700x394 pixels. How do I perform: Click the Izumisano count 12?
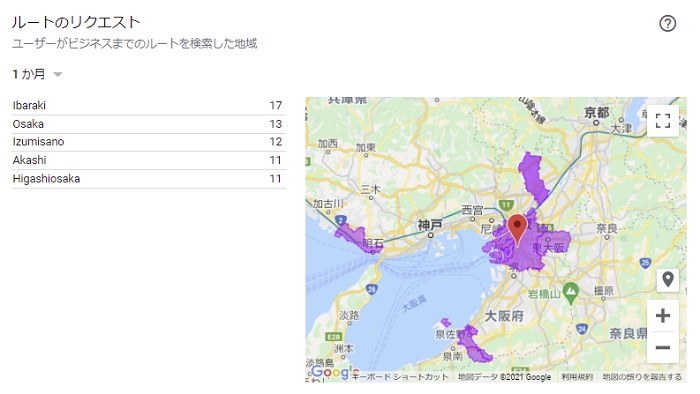275,142
